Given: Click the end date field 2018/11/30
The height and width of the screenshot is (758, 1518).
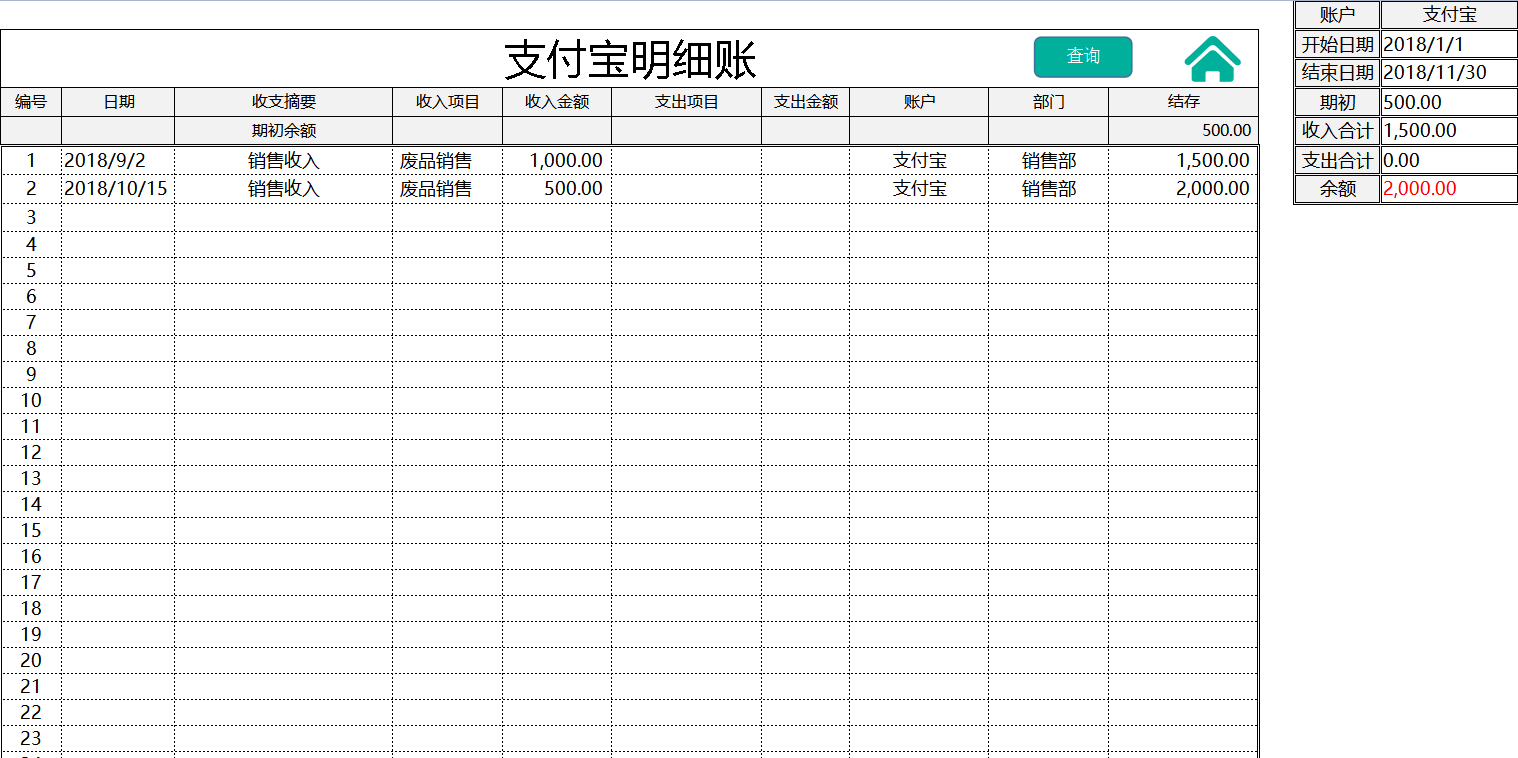Looking at the screenshot, I should 1449,73.
